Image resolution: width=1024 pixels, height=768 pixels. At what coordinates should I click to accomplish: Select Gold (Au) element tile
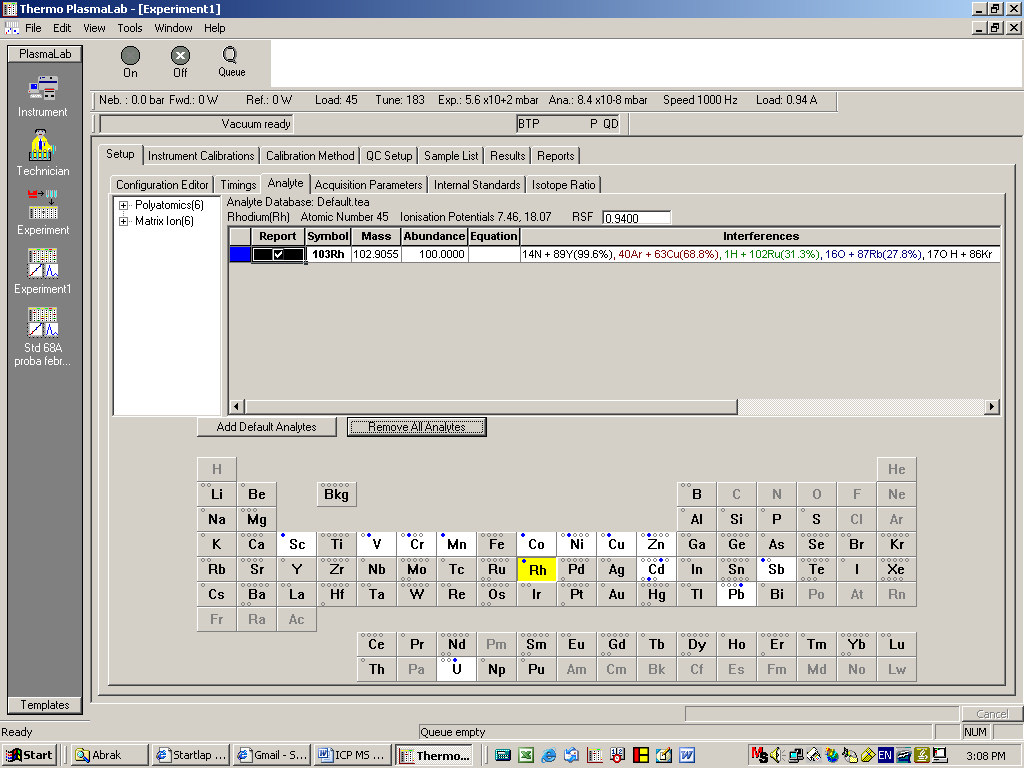(x=616, y=594)
